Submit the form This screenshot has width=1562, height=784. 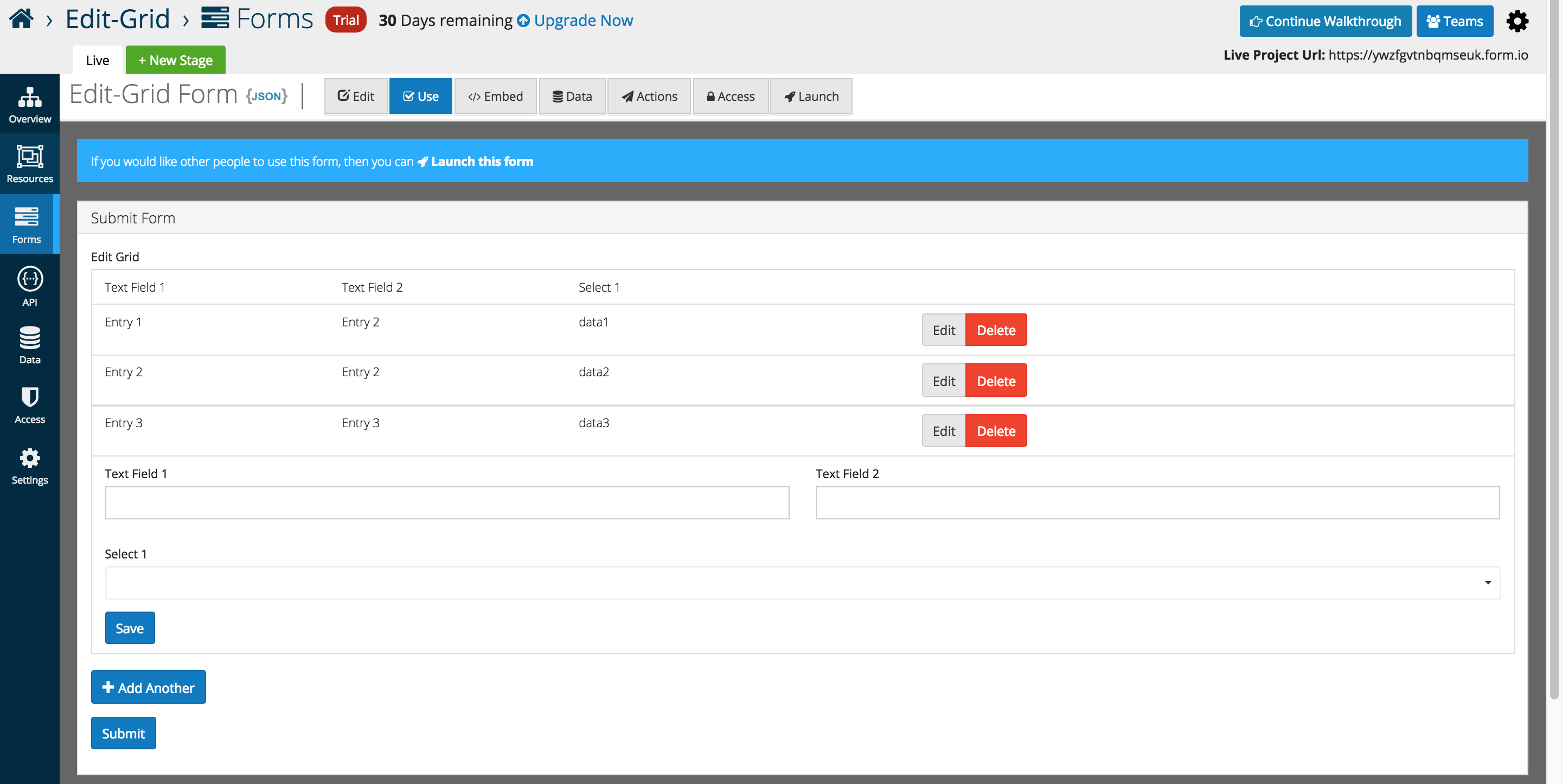[x=123, y=733]
